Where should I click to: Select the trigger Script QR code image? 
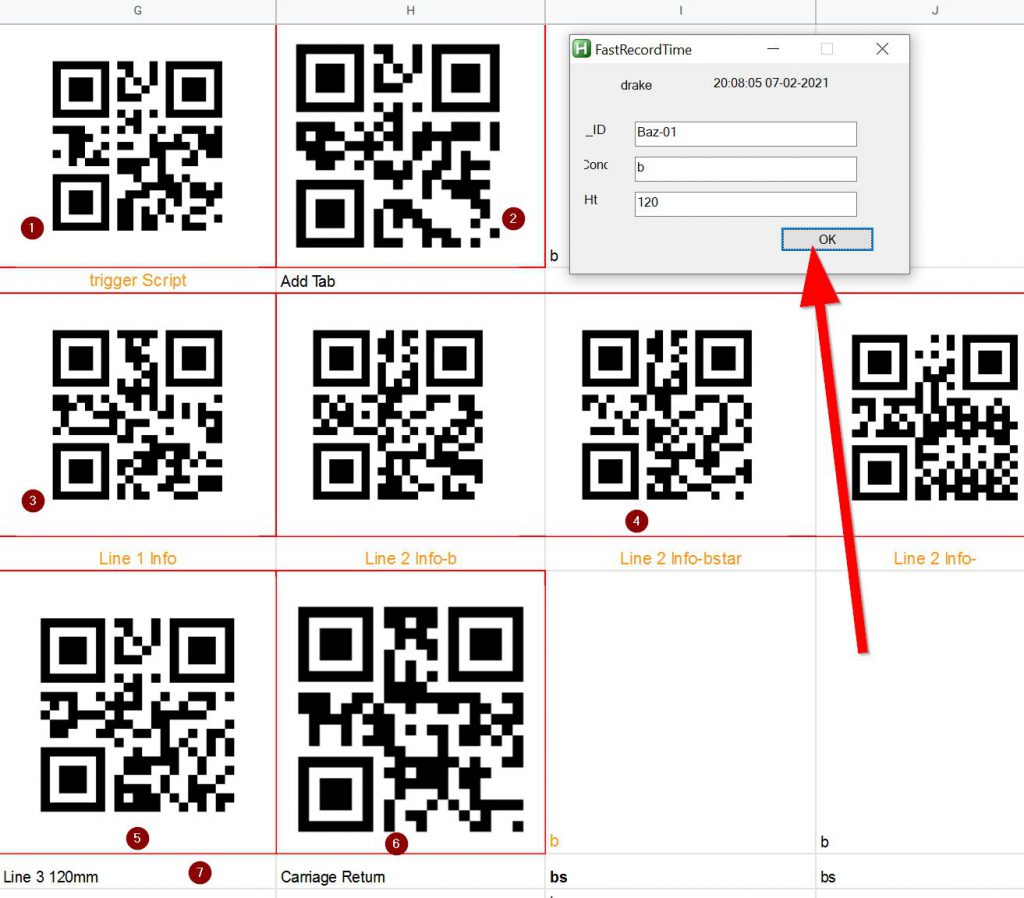point(137,145)
